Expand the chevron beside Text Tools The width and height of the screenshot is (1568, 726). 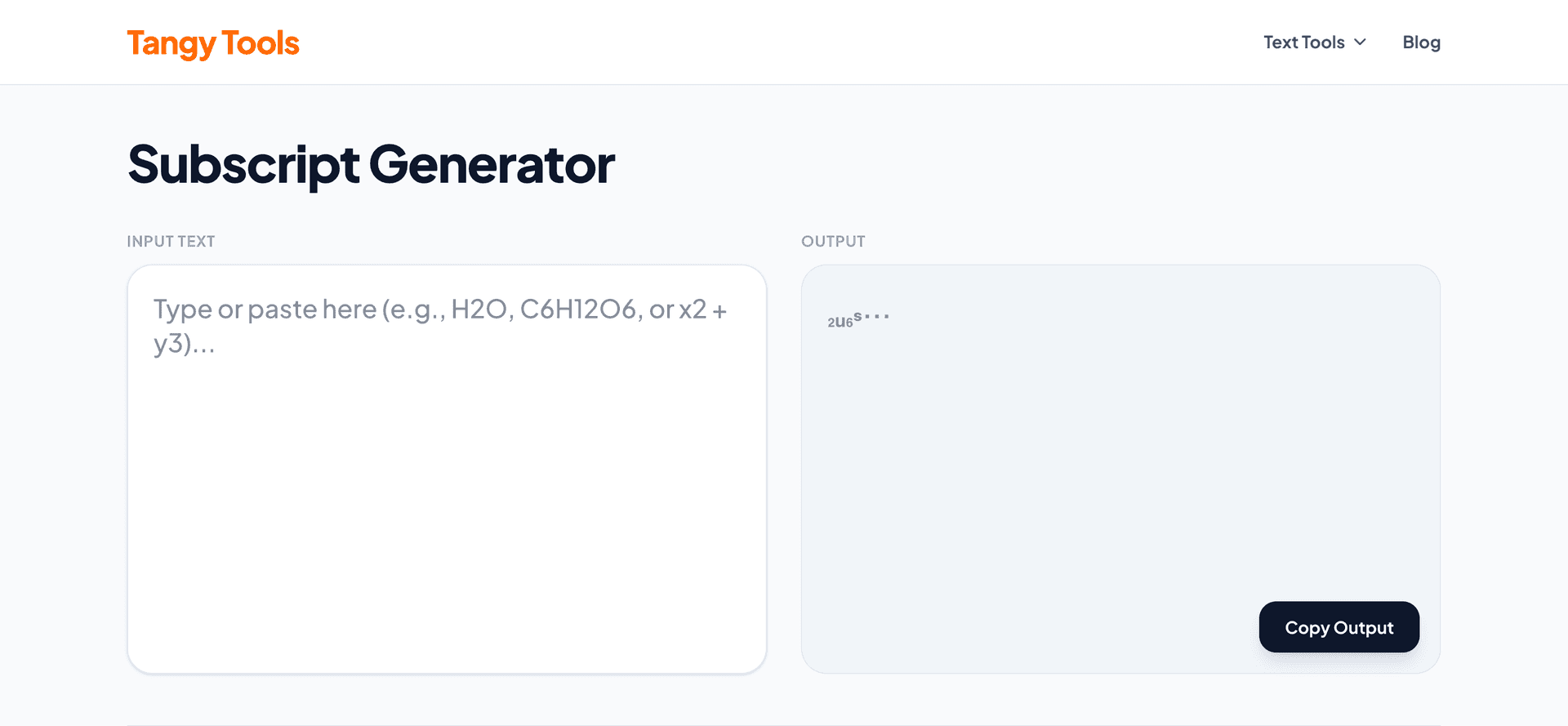[1360, 42]
